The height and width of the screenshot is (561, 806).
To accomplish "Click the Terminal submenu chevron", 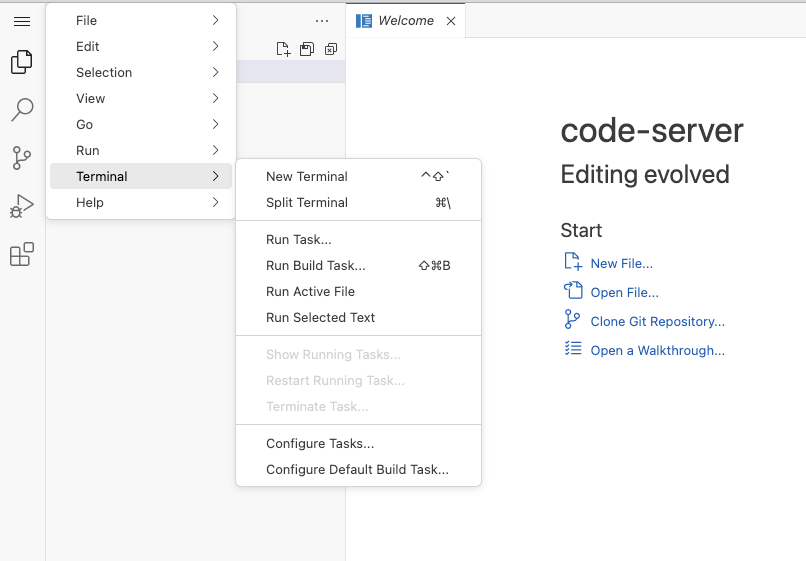I will pyautogui.click(x=215, y=176).
